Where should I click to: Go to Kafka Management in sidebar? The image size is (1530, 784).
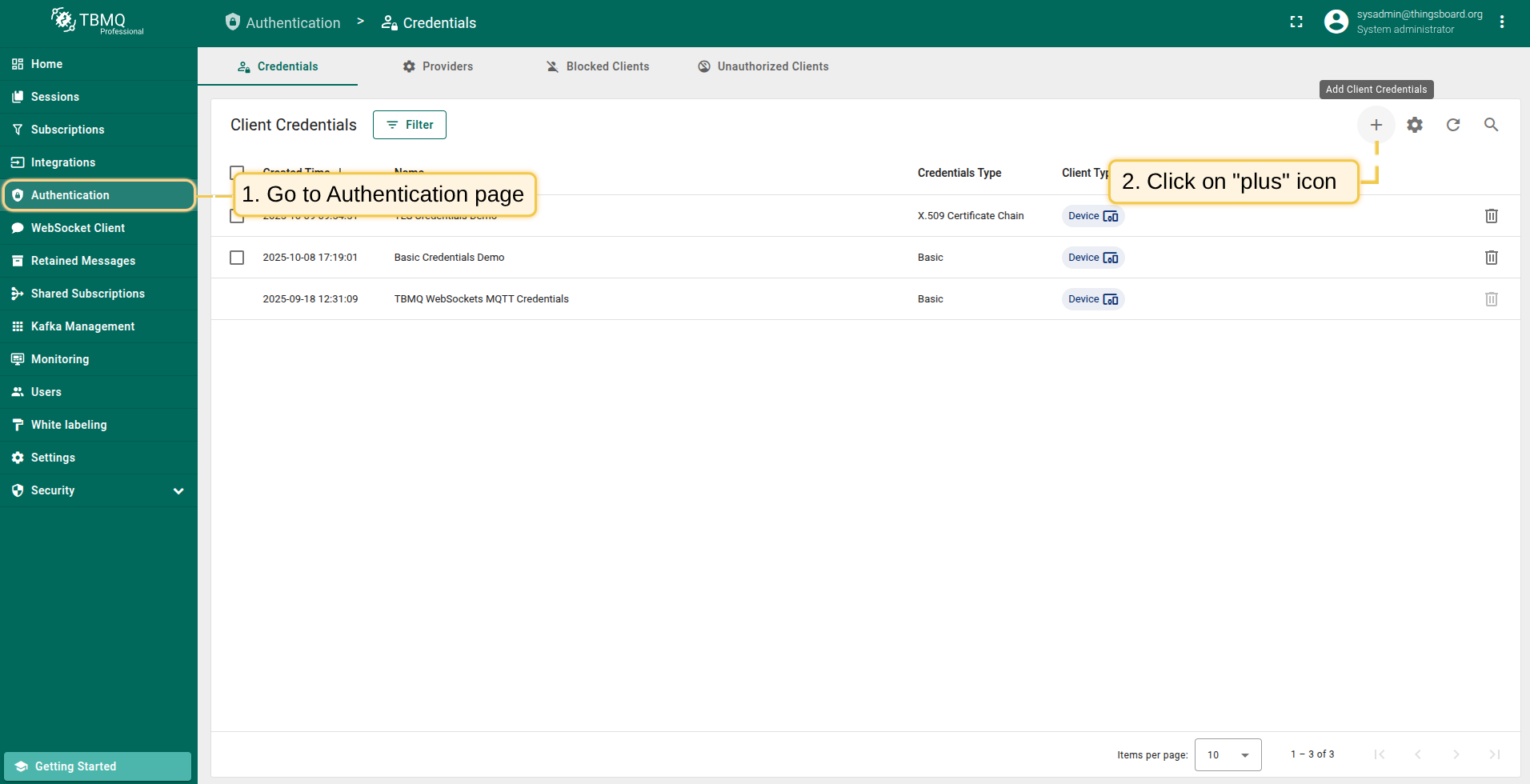pos(82,326)
